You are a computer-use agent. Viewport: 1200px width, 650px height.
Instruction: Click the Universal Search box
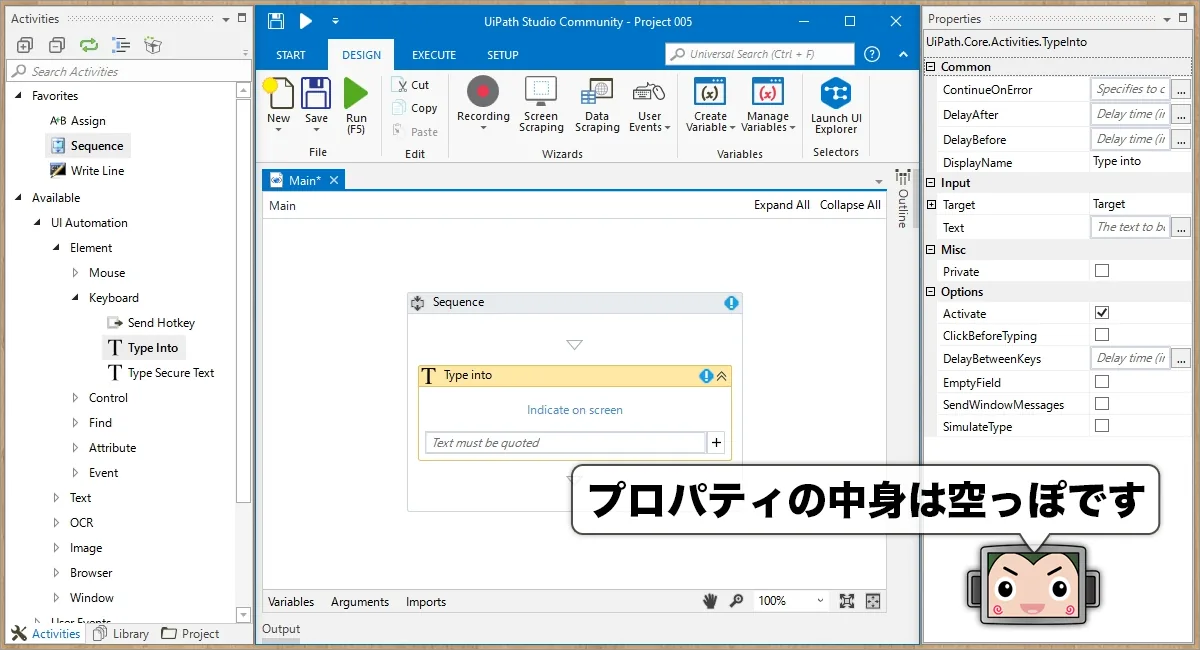(x=760, y=54)
